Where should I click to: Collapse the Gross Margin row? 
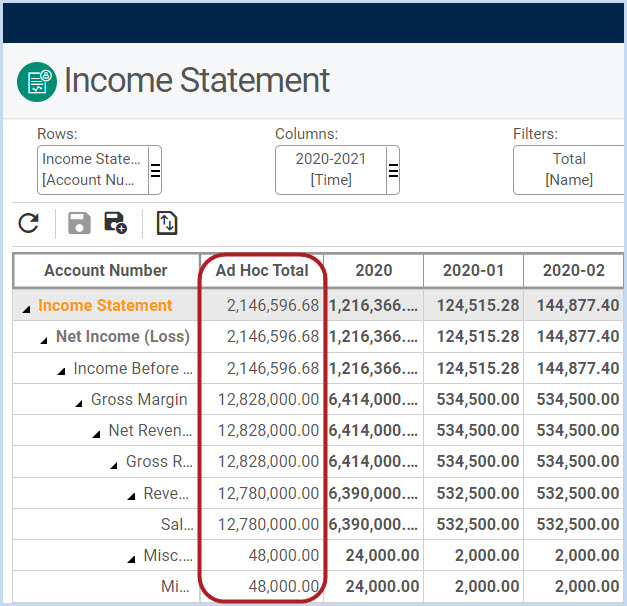pos(79,403)
